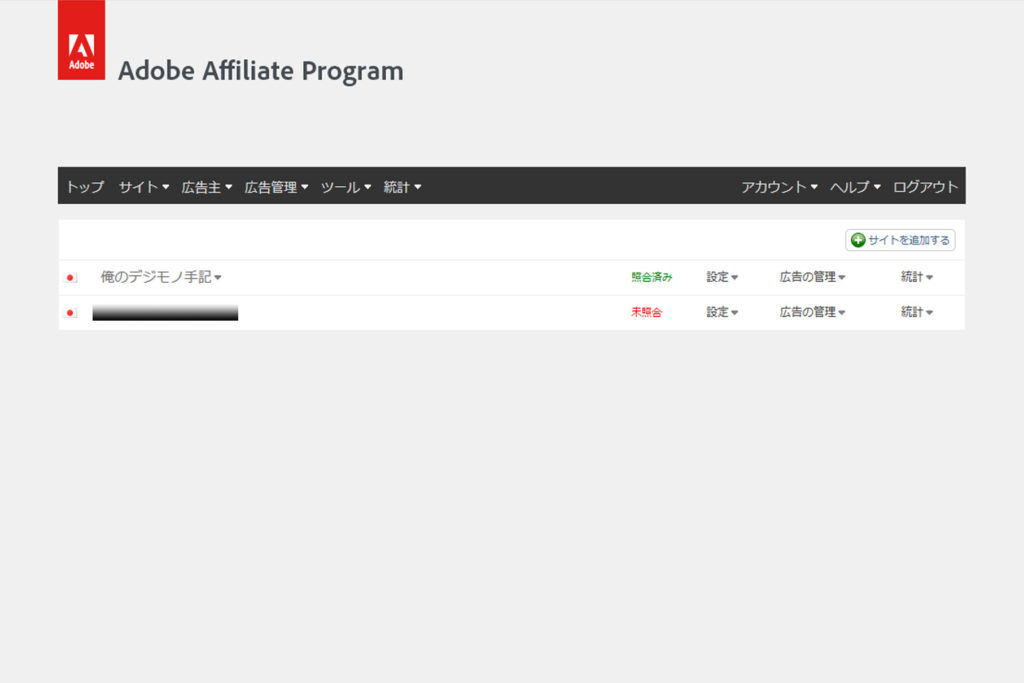This screenshot has width=1024, height=683.
Task: Open the 俺のデジモノ手記 site dropdown
Action: pos(161,277)
